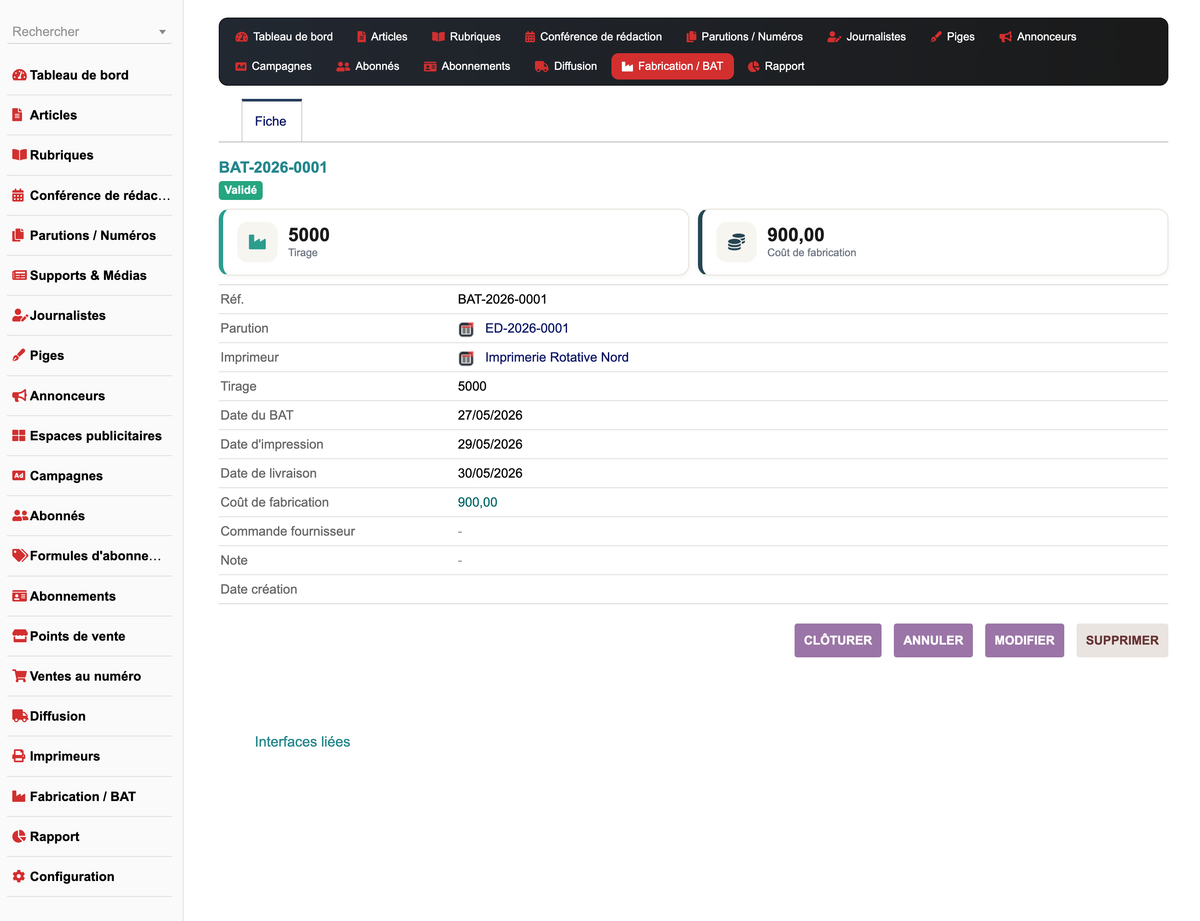This screenshot has width=1200, height=921.
Task: Click the Validé status badge
Action: pos(241,190)
